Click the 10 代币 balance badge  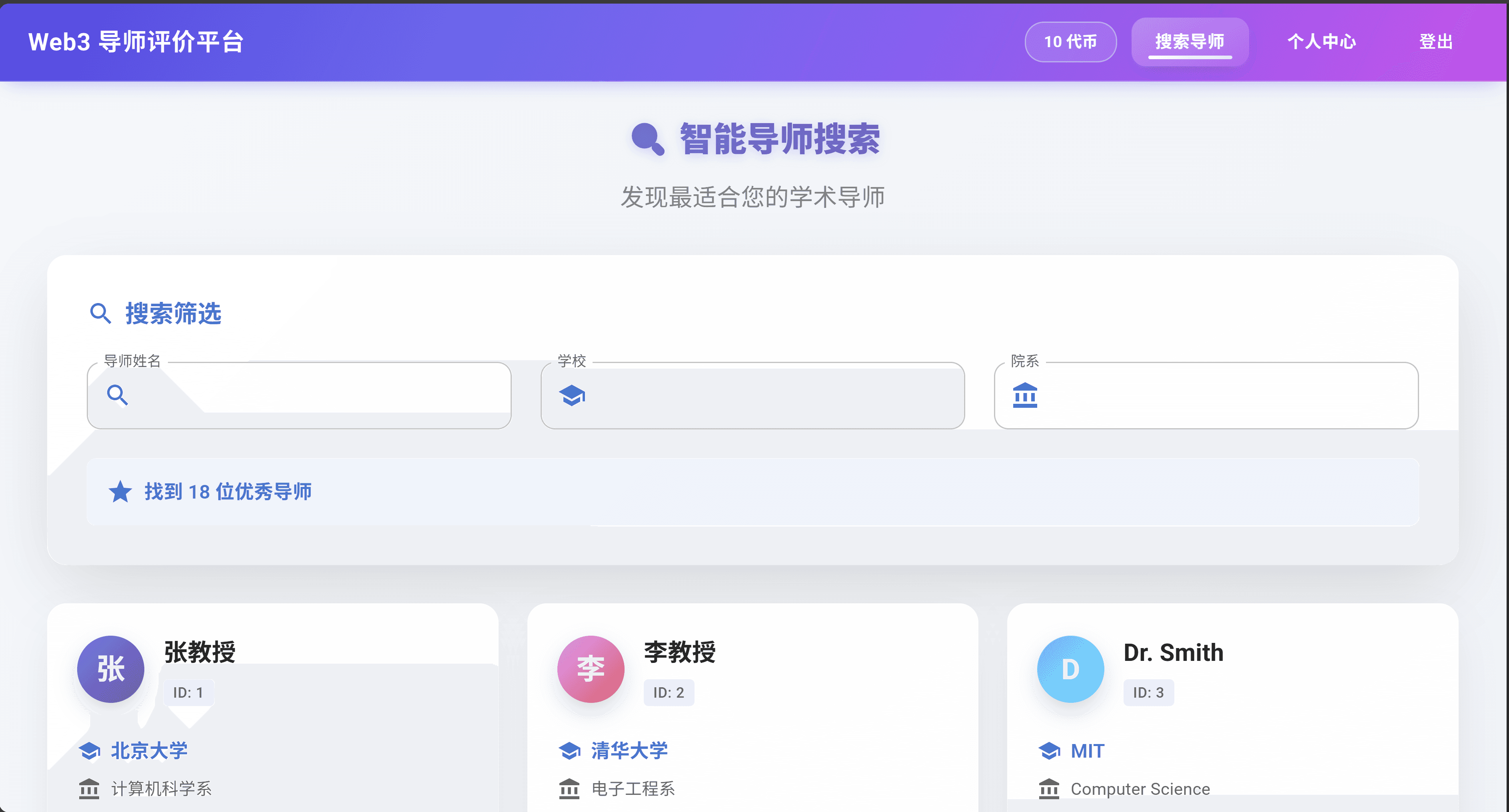coord(1070,42)
